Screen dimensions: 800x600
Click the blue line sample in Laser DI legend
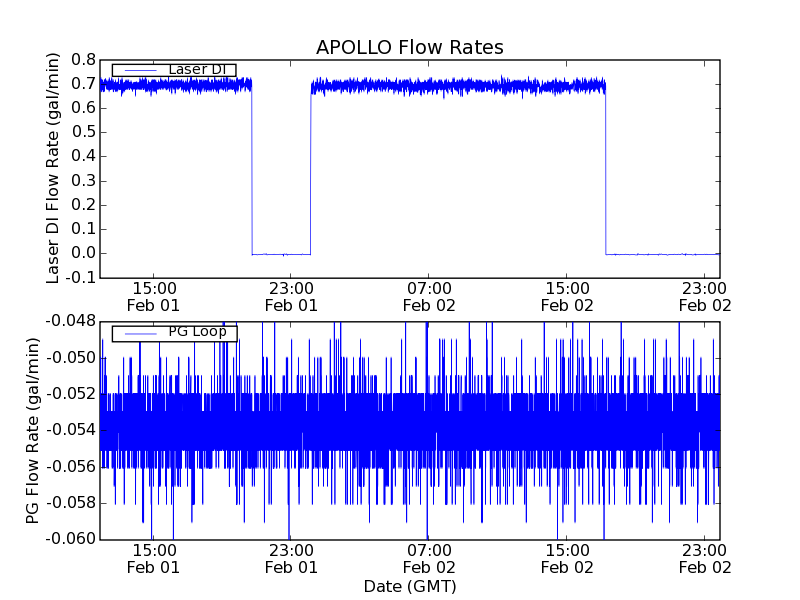tap(141, 70)
